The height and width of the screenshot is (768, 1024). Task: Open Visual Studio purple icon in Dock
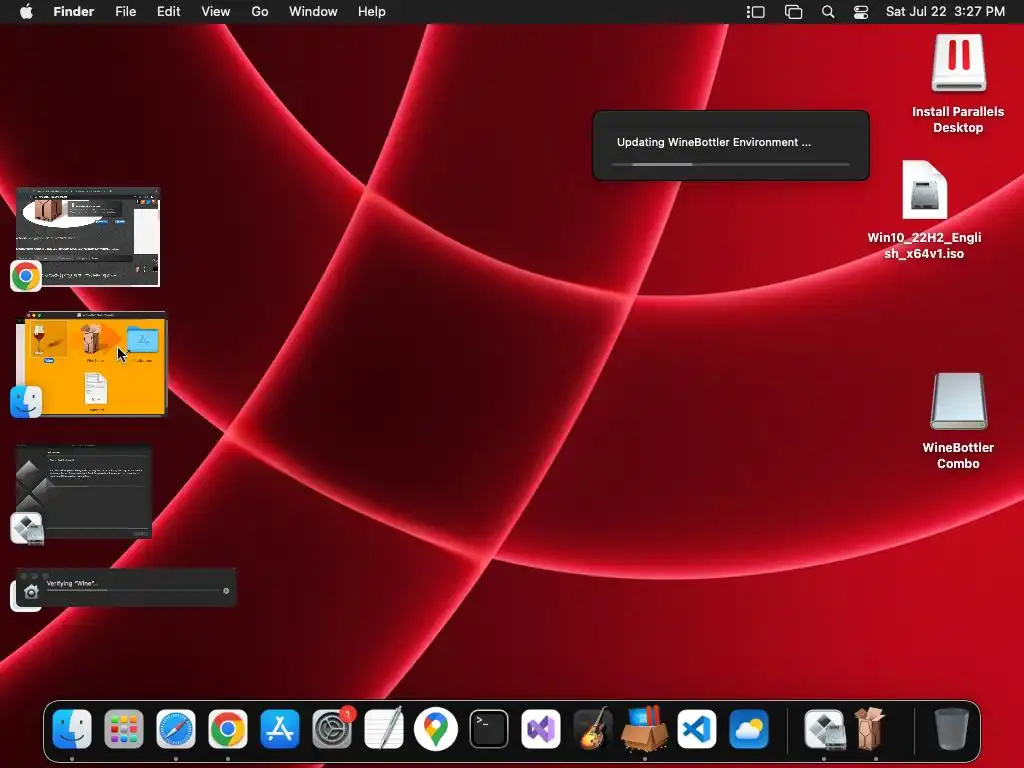540,729
